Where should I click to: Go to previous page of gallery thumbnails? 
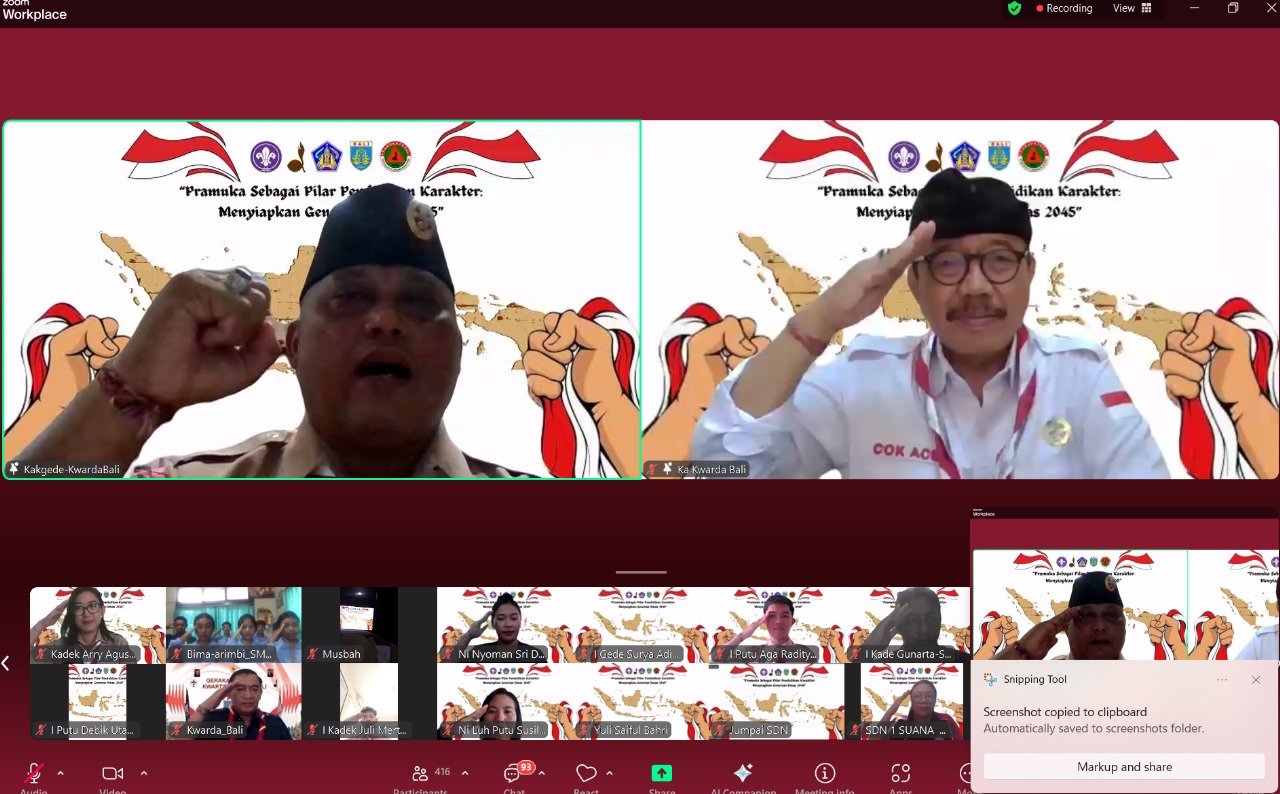pyautogui.click(x=6, y=663)
